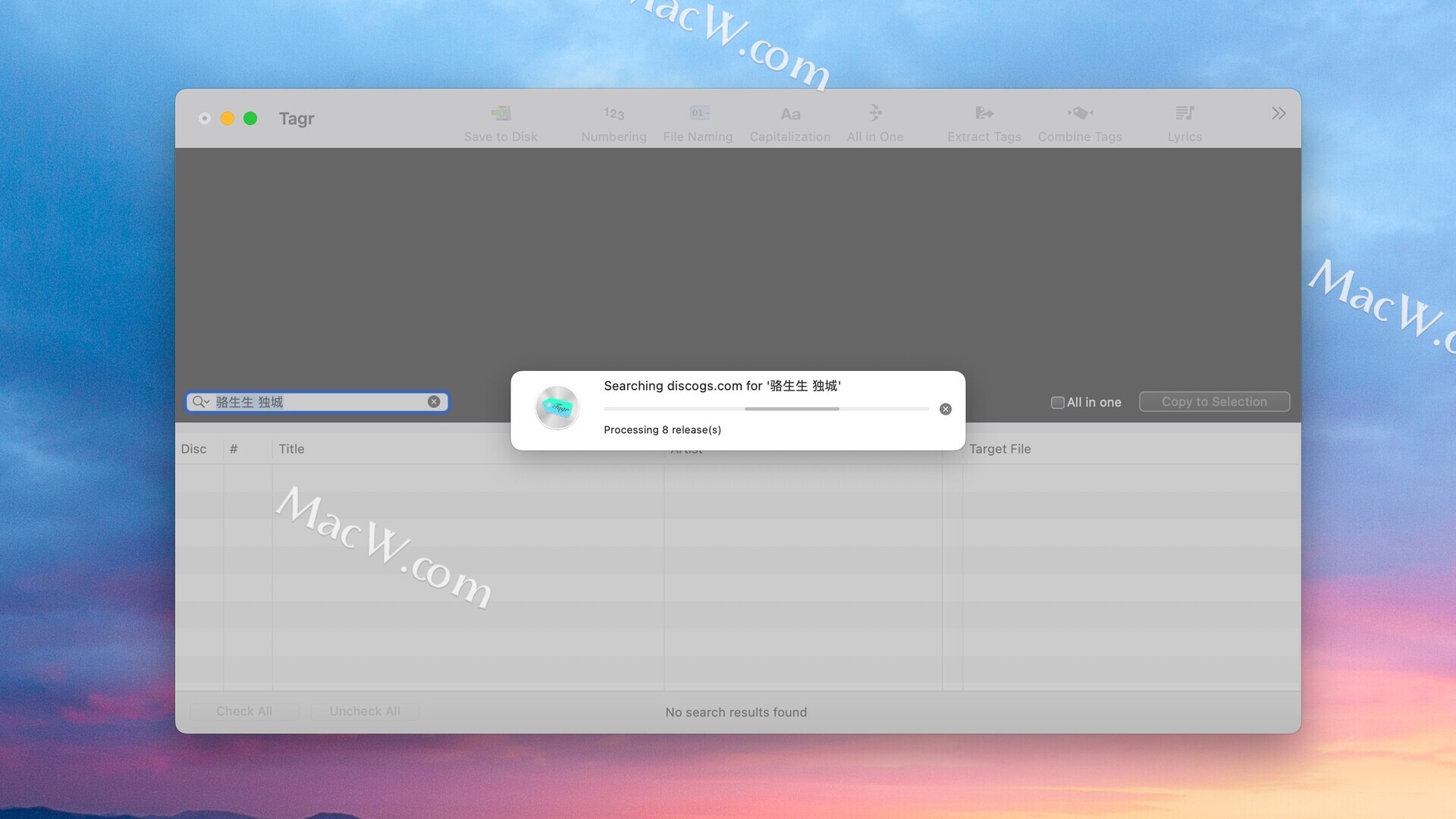
Task: Click the Uncheck All button
Action: 365,711
